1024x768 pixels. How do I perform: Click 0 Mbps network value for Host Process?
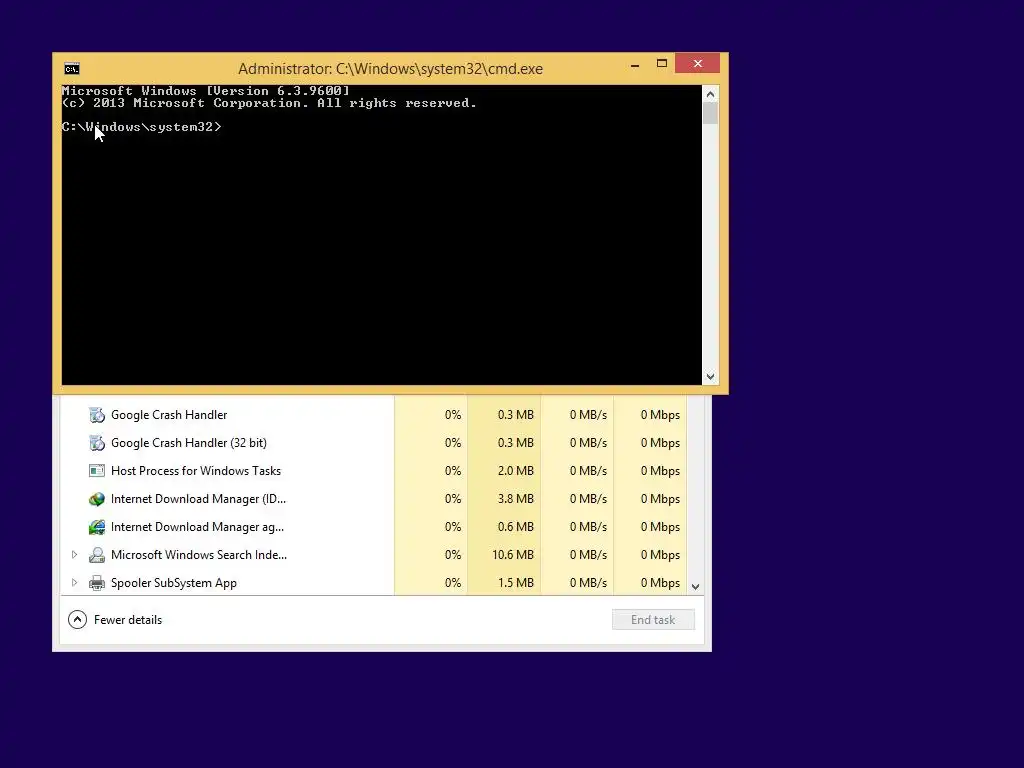(660, 471)
